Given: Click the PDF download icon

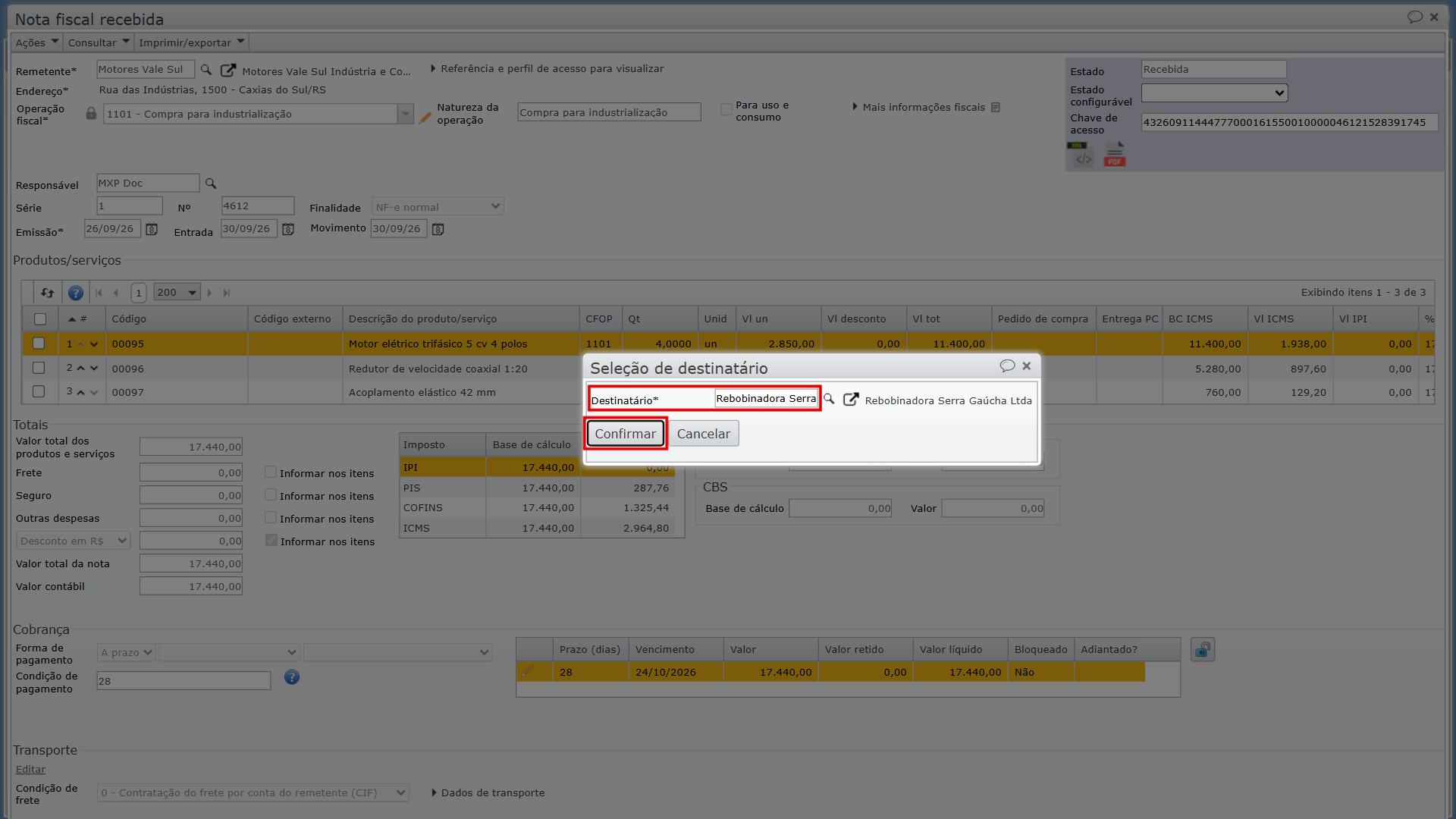Looking at the screenshot, I should coord(1114,155).
